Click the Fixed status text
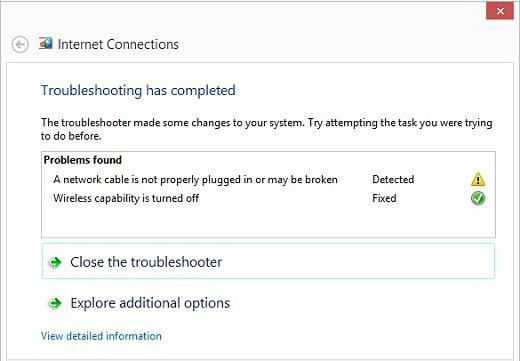 click(x=384, y=198)
